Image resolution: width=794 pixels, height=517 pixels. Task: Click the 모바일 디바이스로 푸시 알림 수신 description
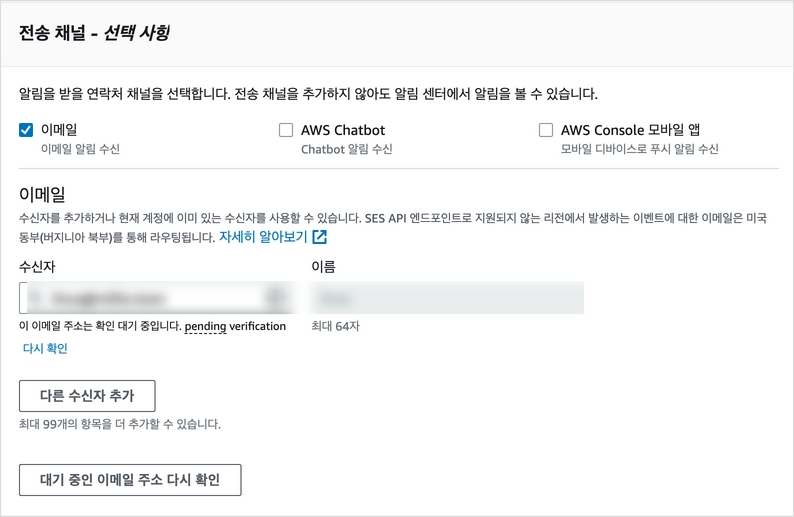click(x=640, y=149)
